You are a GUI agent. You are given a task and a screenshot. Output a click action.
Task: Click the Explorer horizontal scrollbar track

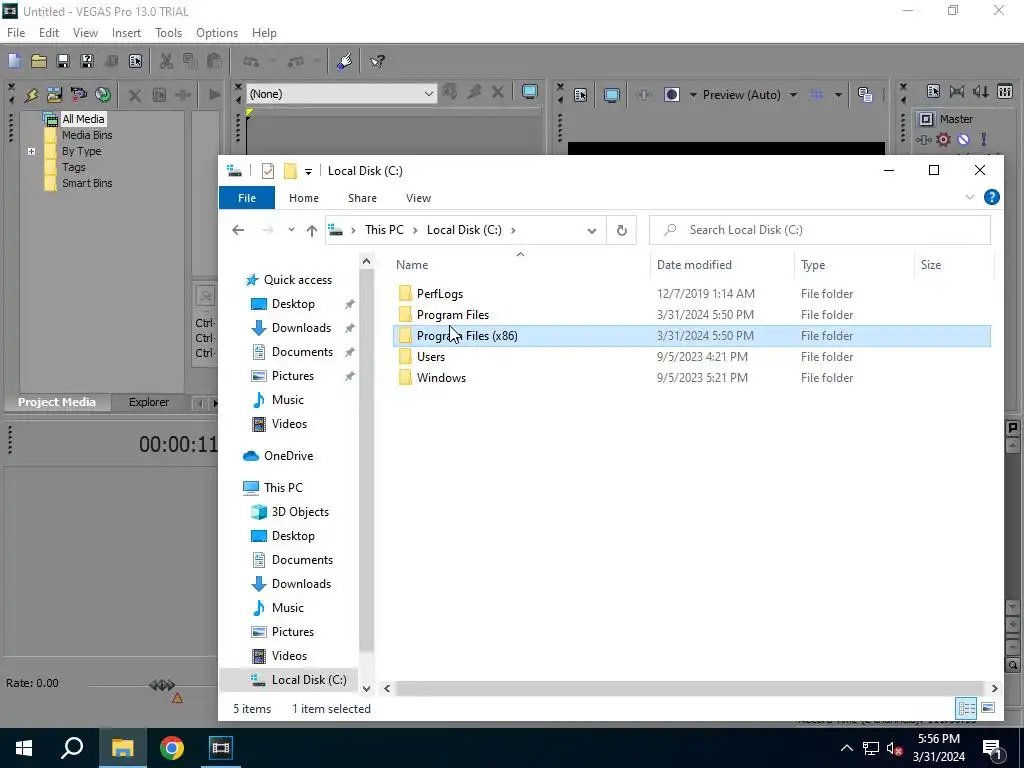click(689, 688)
